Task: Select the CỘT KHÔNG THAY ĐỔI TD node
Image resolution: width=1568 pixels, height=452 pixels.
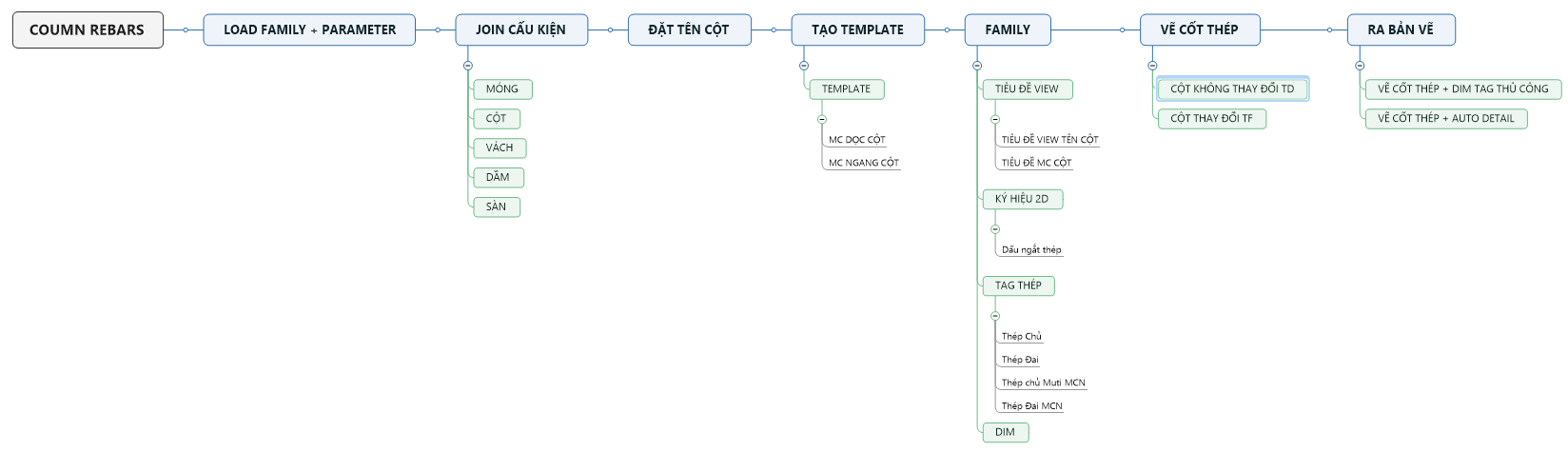Action: tap(1232, 89)
